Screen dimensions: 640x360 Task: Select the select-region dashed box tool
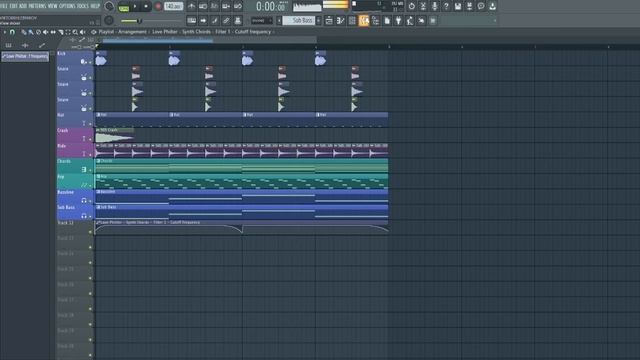[68, 32]
